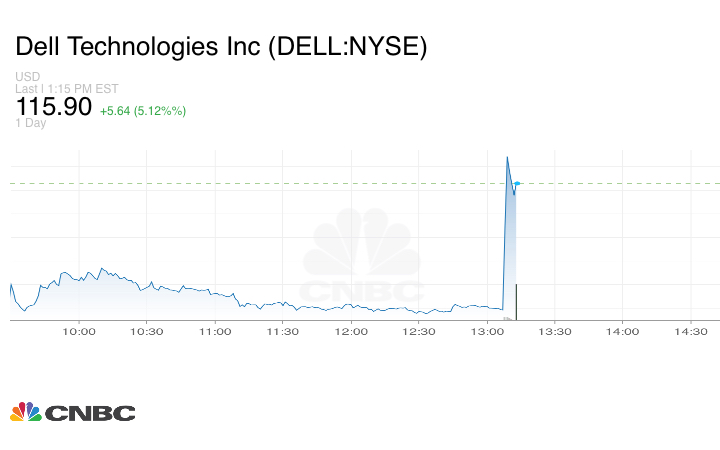Click the Last 1:15 PM EST timestamp

tap(67, 88)
